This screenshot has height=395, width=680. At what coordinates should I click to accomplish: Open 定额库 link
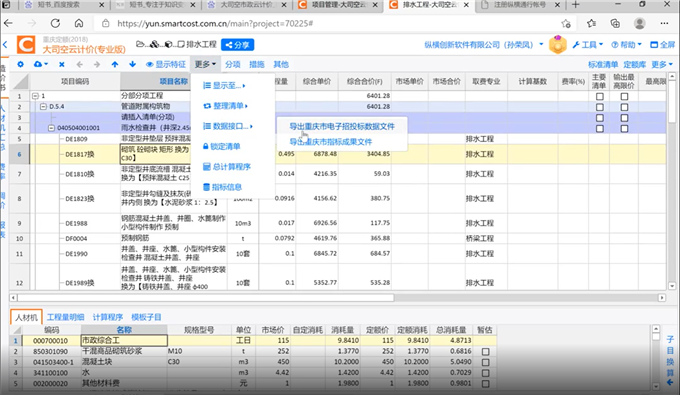pyautogui.click(x=634, y=65)
